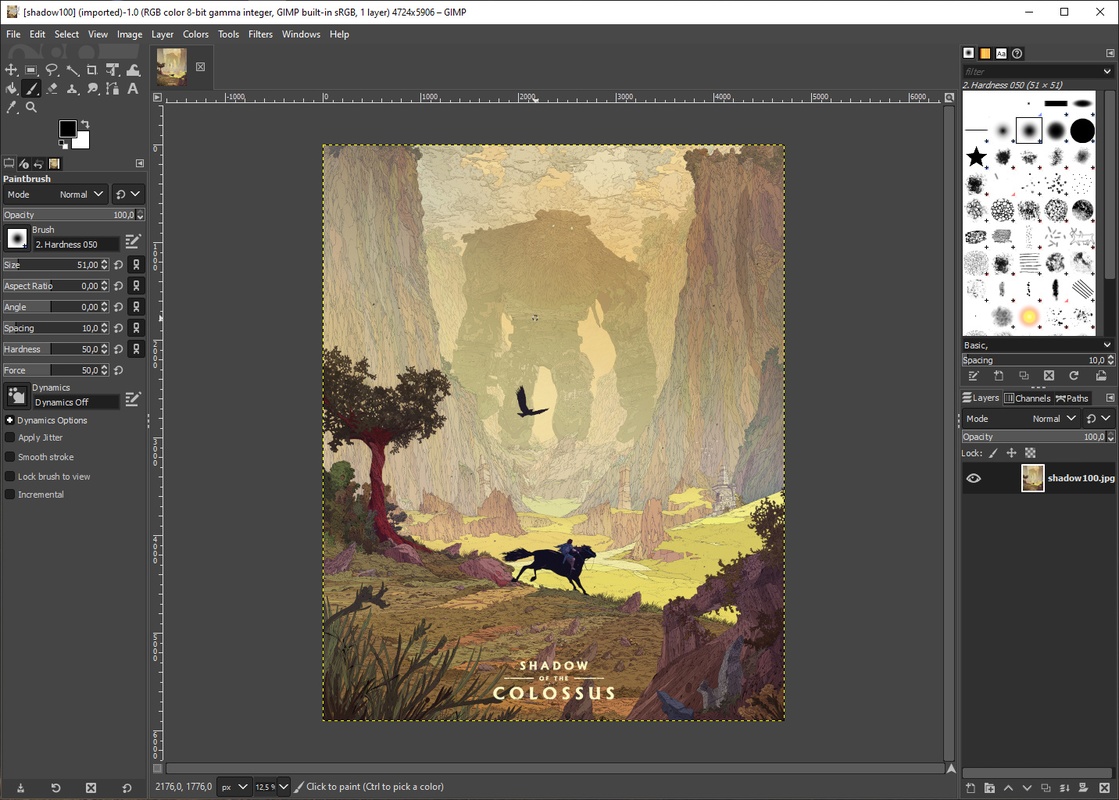Choose the Bucket Fill tool

point(12,89)
